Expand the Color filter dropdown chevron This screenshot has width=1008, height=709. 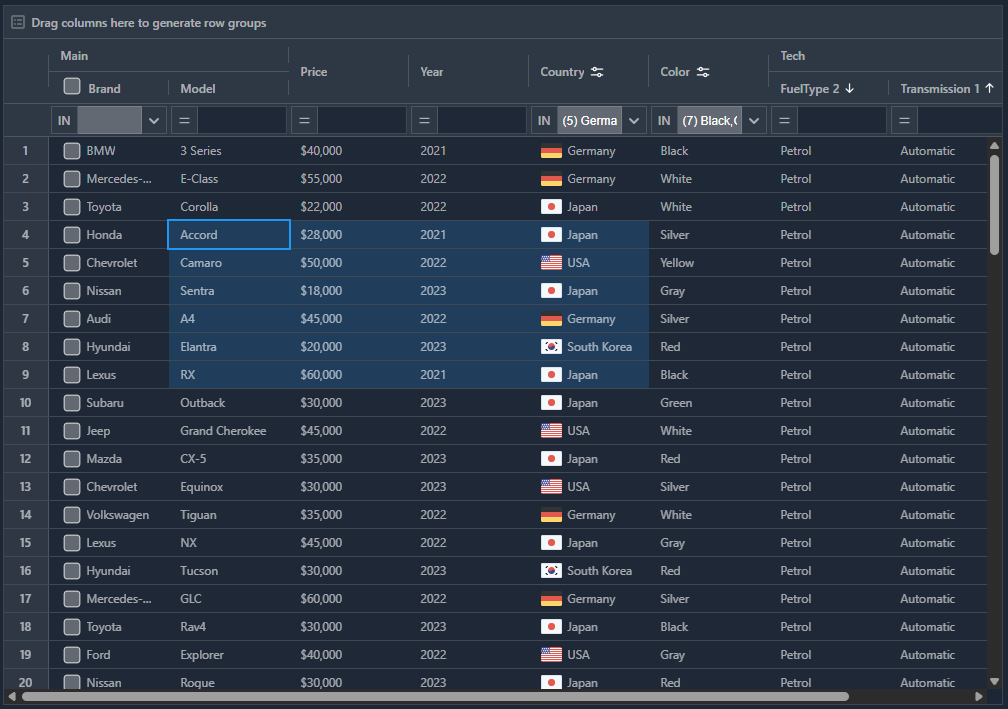(754, 120)
